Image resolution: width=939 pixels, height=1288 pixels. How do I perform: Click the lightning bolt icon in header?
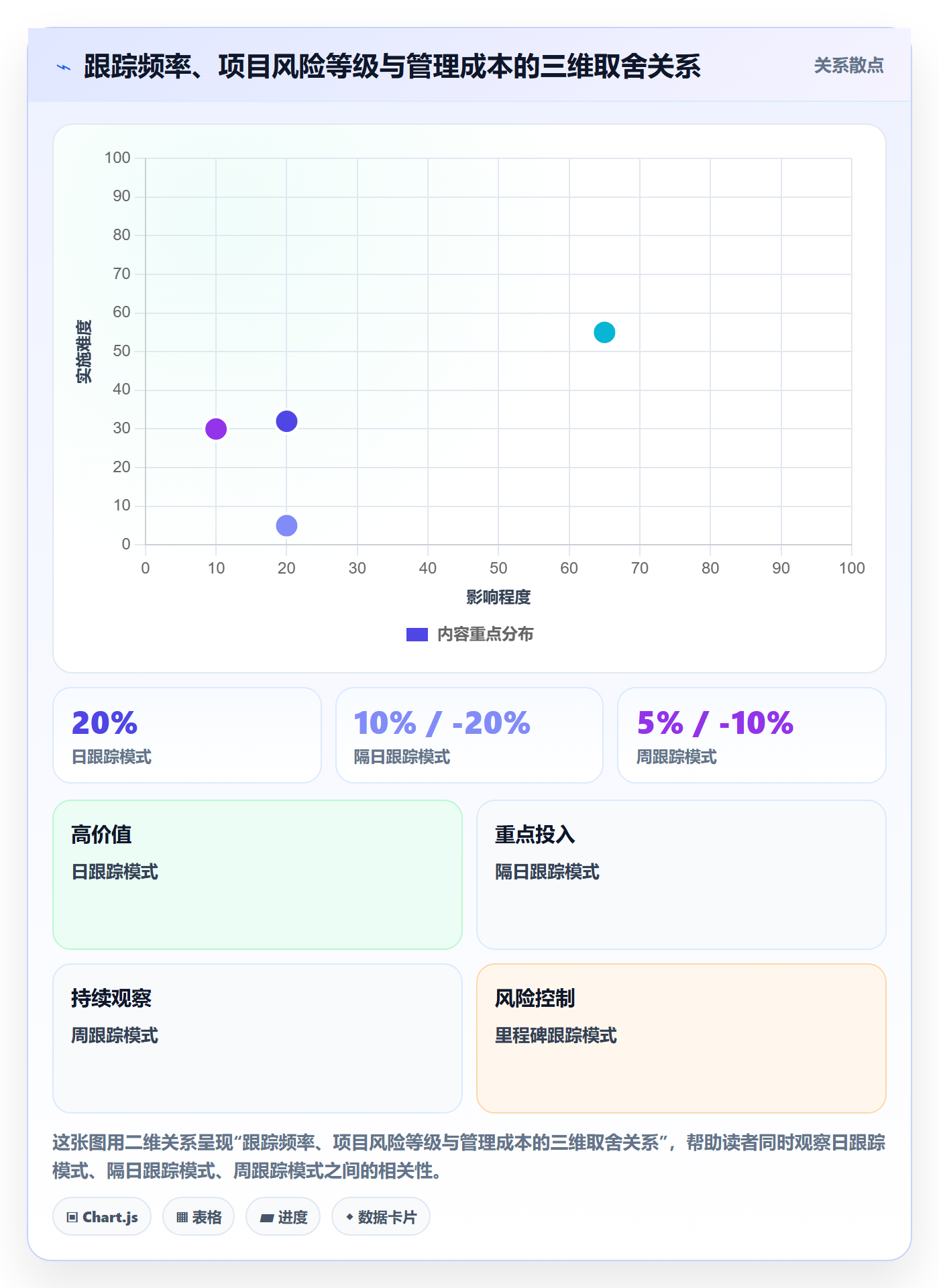[64, 67]
